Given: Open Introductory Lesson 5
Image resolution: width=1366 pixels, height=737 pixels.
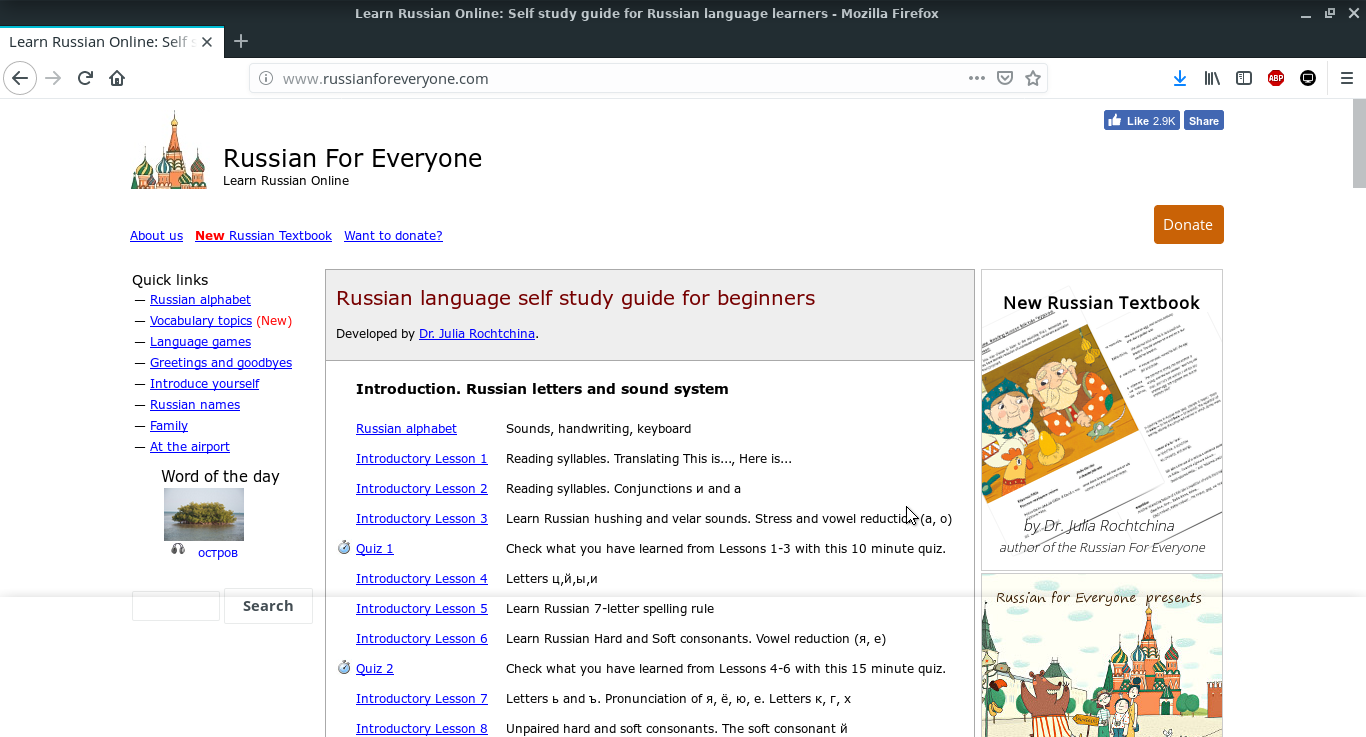Looking at the screenshot, I should coord(422,609).
